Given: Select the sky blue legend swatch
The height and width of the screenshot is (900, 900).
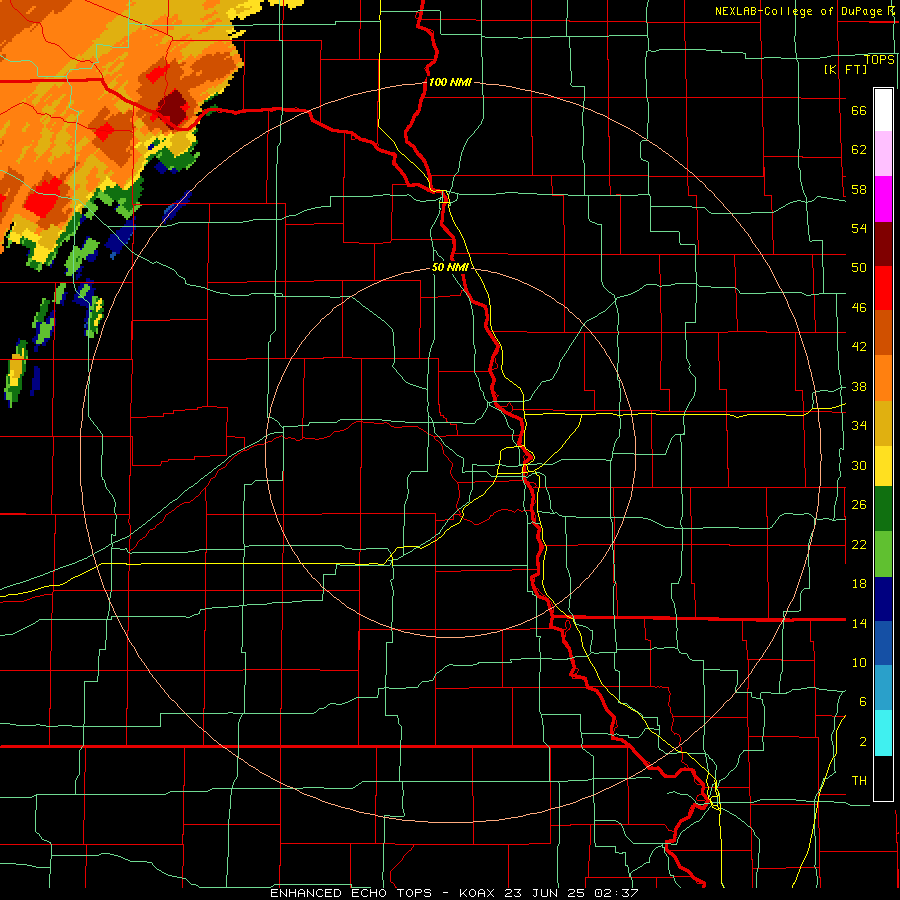Looking at the screenshot, I should tap(883, 688).
